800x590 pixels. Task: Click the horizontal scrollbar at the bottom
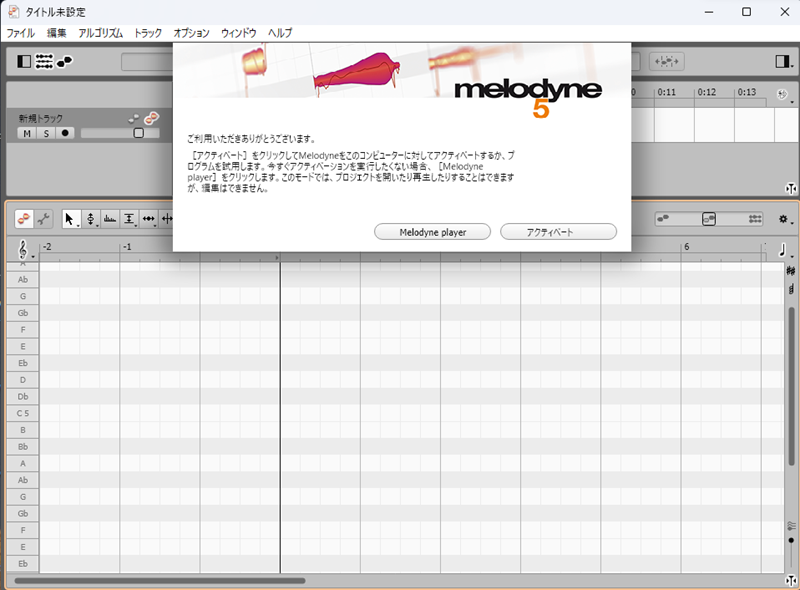[160, 581]
